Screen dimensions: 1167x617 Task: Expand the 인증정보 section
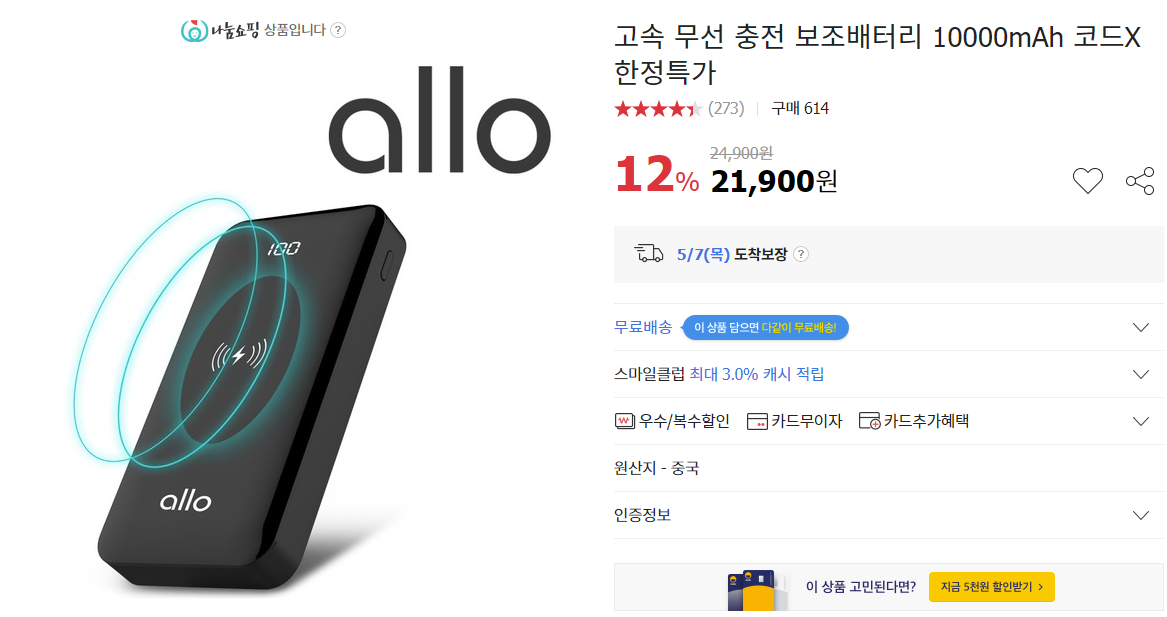pyautogui.click(x=889, y=515)
